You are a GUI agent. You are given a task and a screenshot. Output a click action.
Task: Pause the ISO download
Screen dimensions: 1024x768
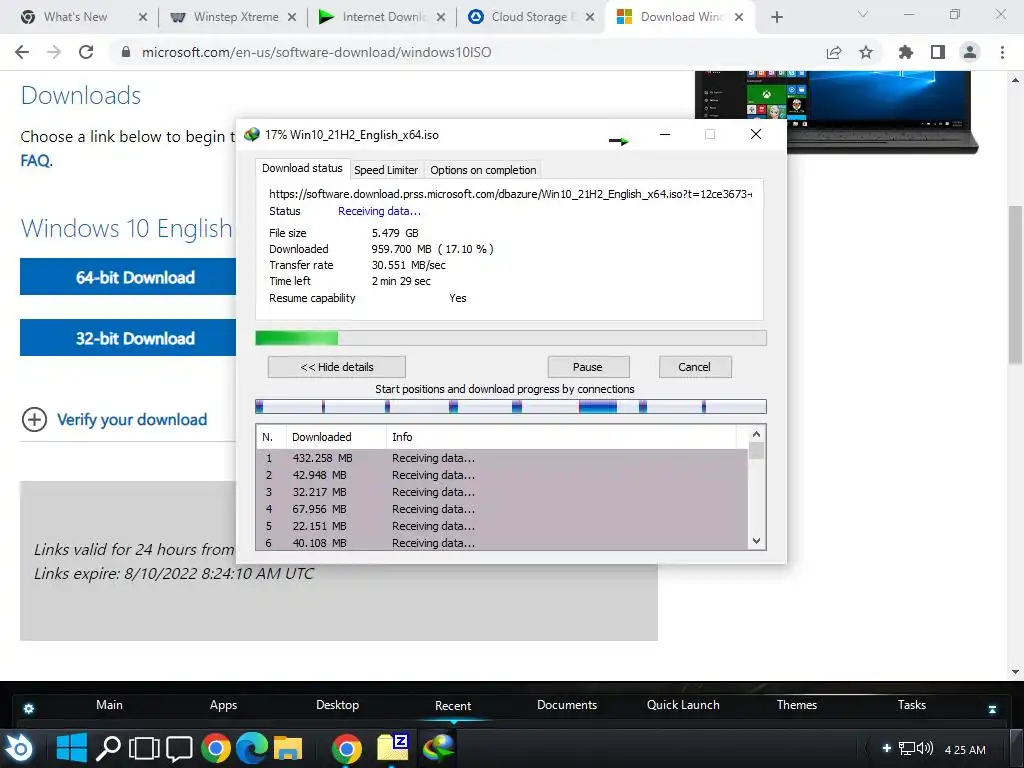588,367
